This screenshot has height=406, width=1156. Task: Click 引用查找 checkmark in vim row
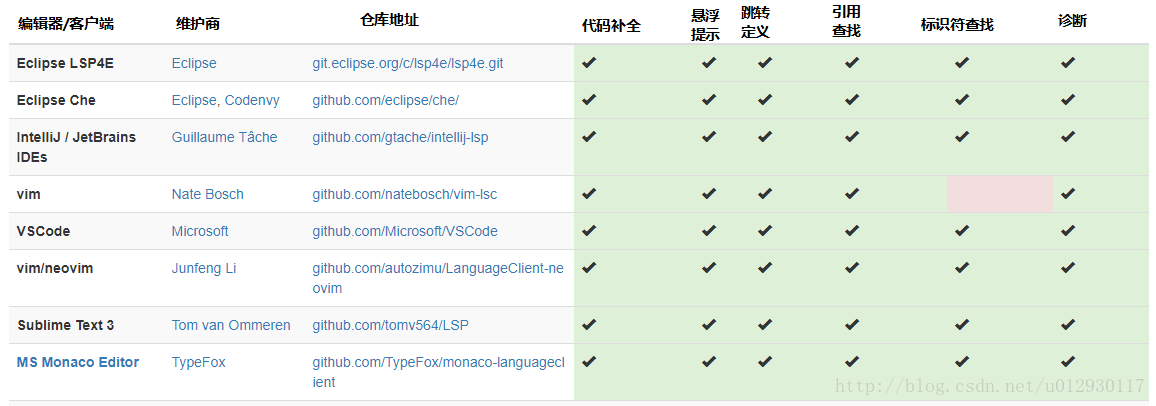[x=852, y=194]
